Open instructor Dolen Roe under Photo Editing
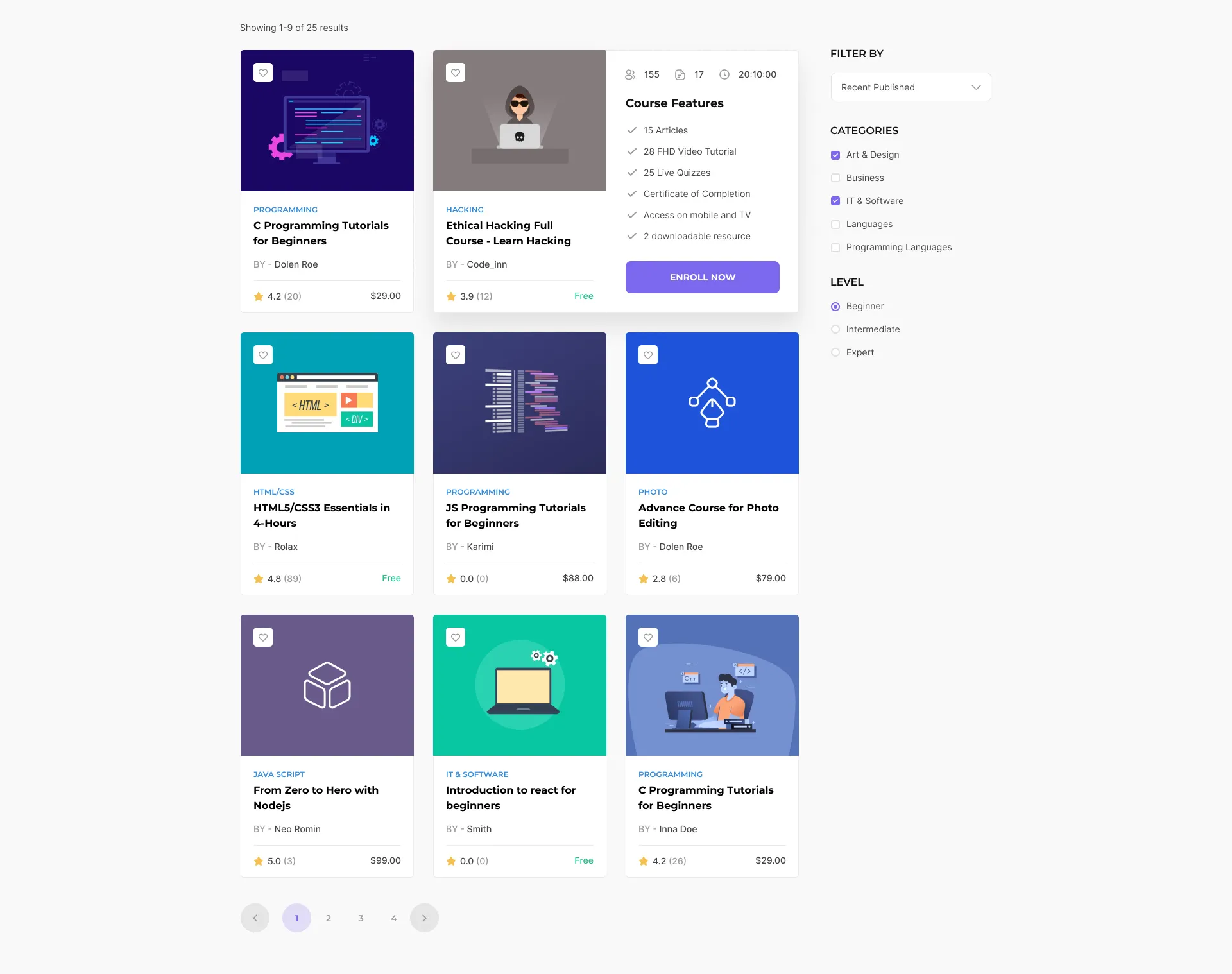This screenshot has width=1232, height=974. [x=681, y=547]
